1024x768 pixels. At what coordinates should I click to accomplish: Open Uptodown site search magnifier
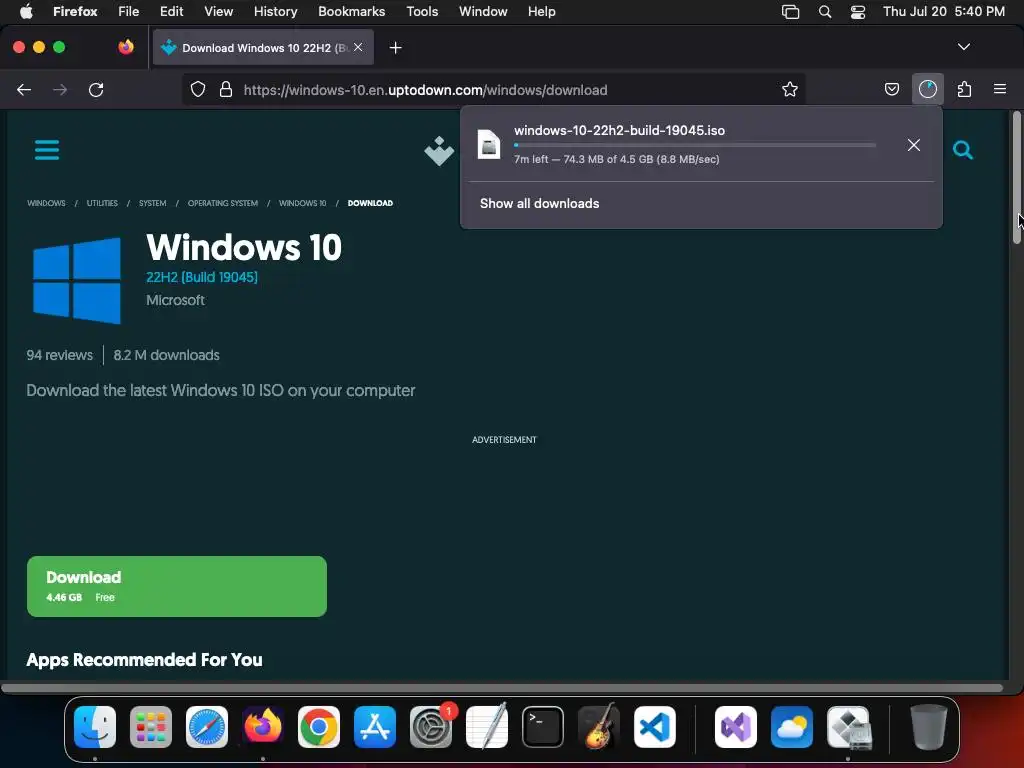(963, 150)
